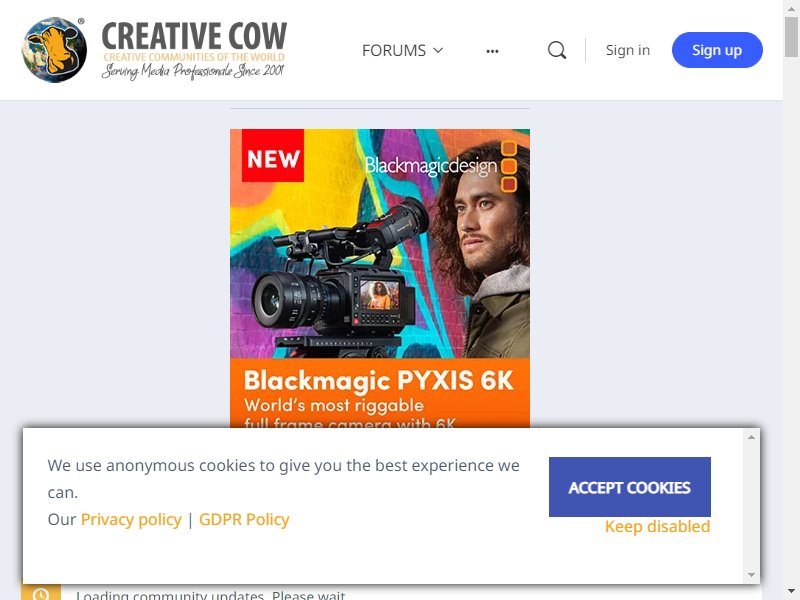Open the three-dots more menu
800x600 pixels.
pos(492,51)
